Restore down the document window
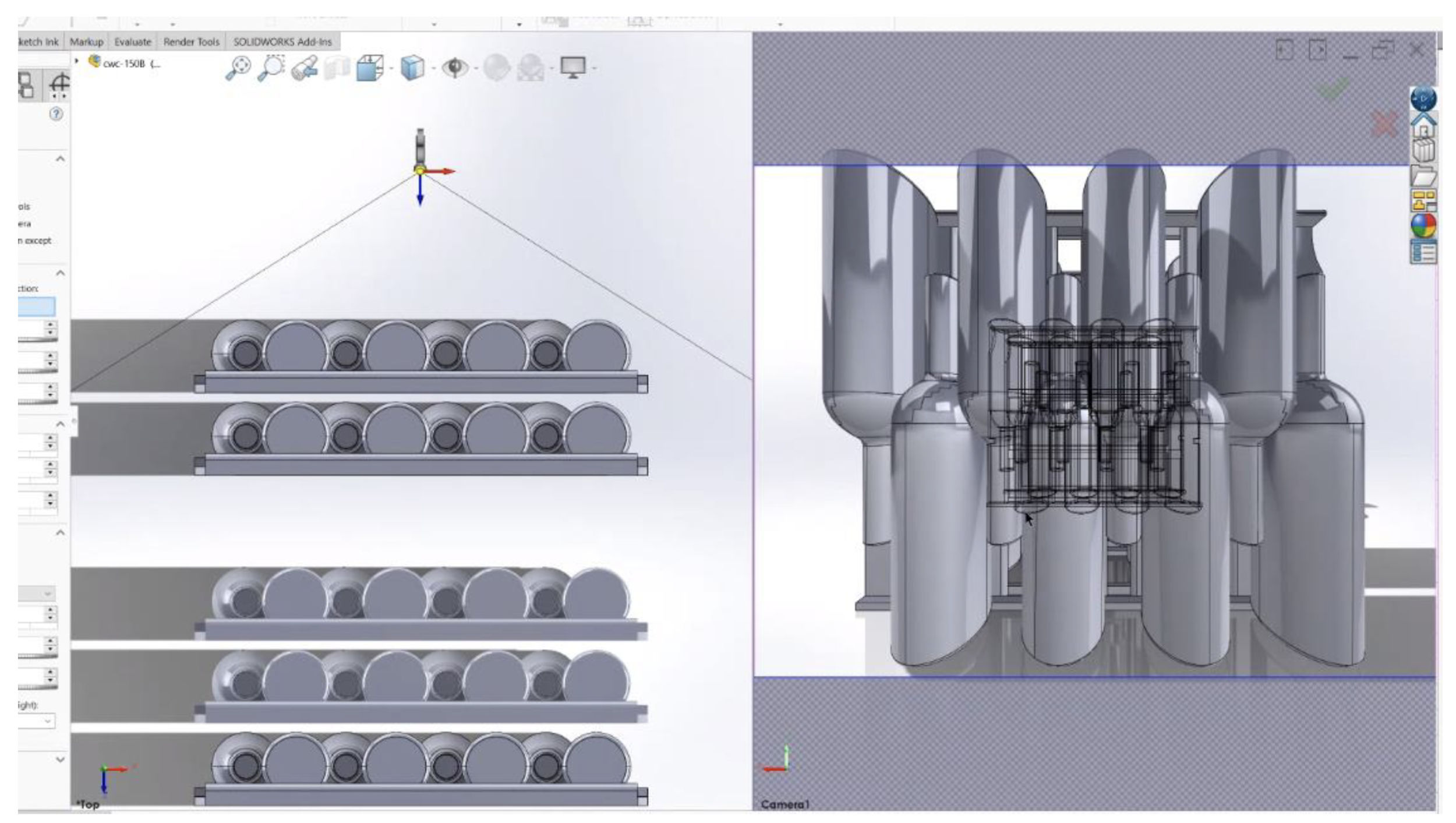The height and width of the screenshot is (823, 1456). 1383,50
